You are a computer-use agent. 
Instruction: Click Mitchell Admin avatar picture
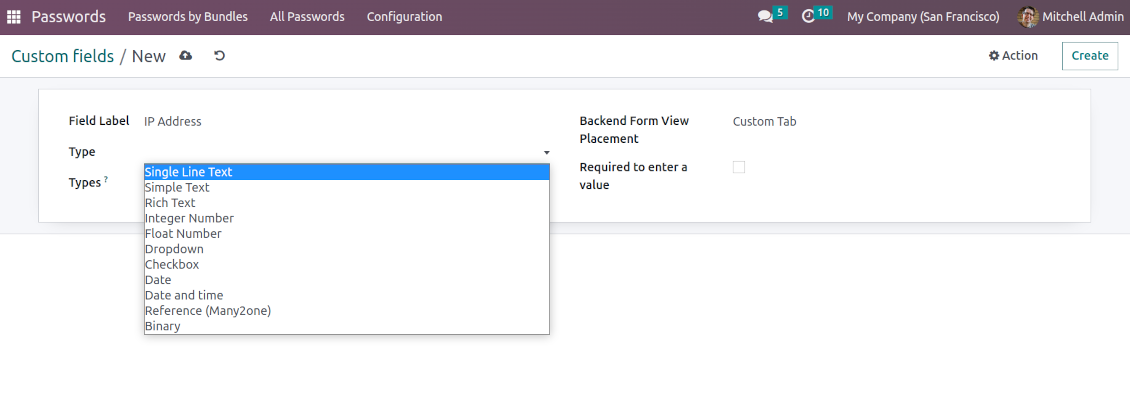click(1028, 17)
